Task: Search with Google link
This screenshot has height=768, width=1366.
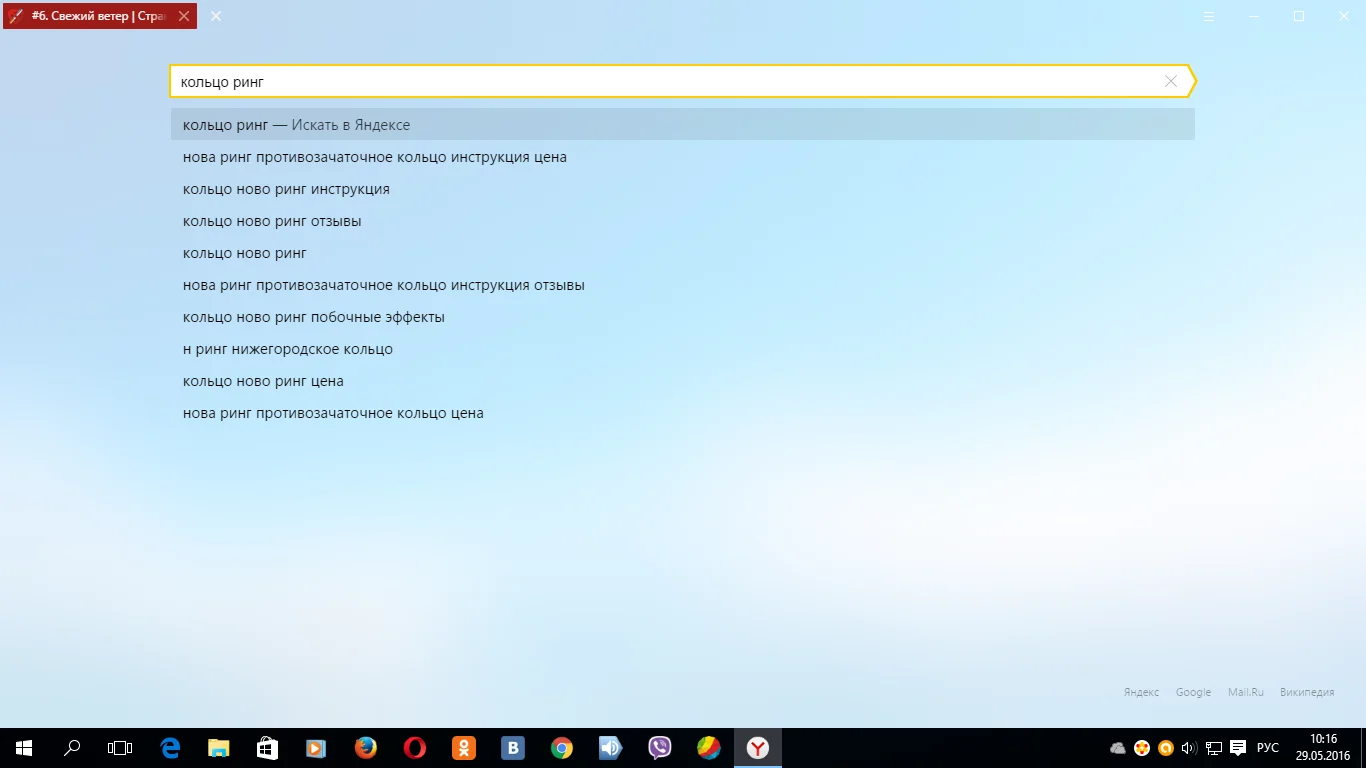Action: [1193, 692]
